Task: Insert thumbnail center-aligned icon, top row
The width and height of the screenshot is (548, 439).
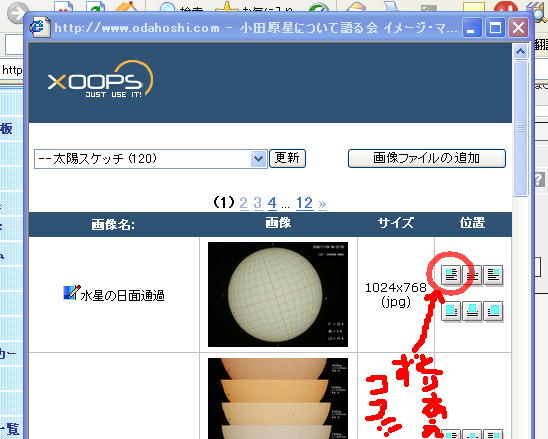Action: (x=472, y=275)
